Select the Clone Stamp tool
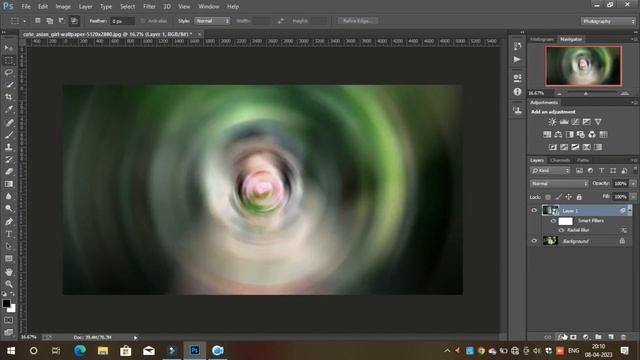The image size is (640, 360). click(x=9, y=147)
